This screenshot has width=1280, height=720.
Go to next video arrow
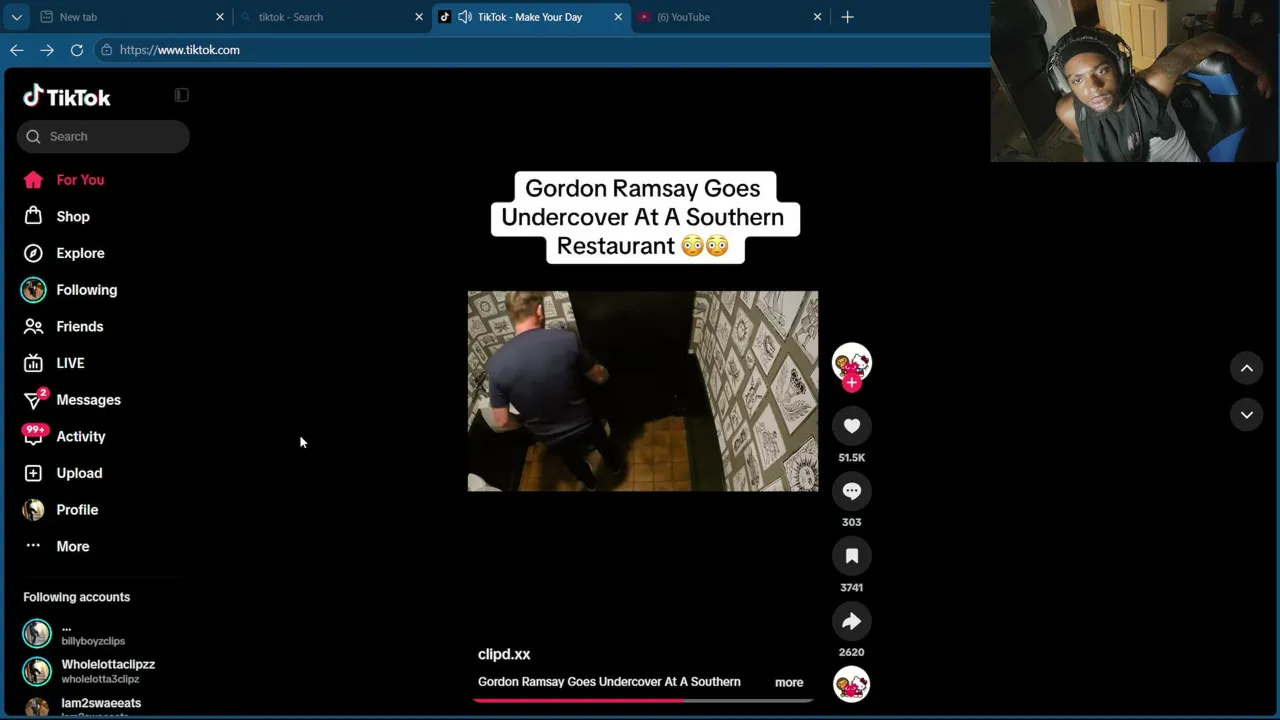click(x=1247, y=414)
